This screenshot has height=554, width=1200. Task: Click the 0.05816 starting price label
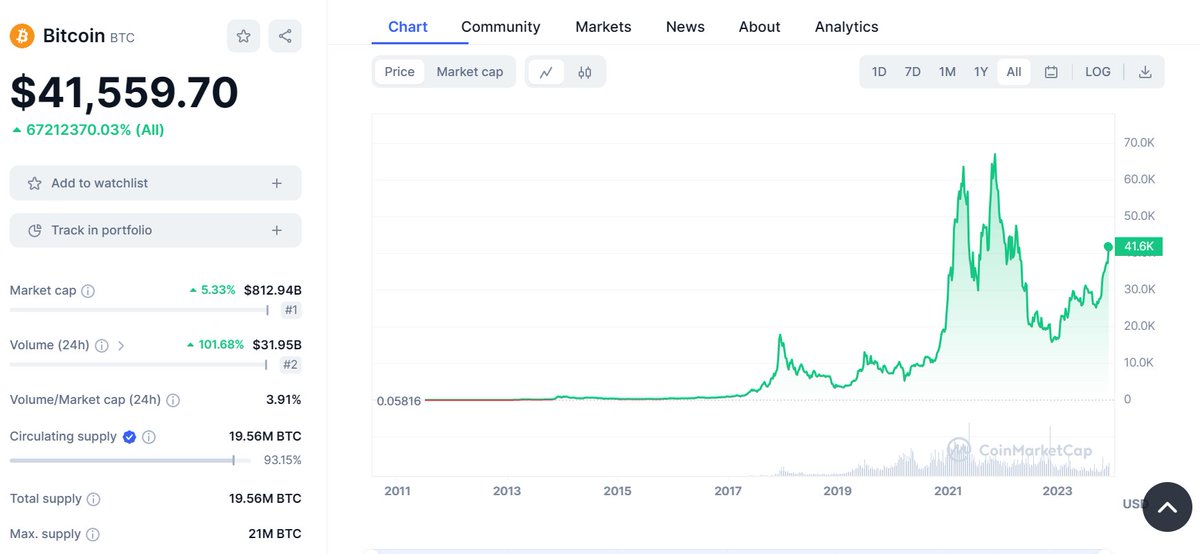(399, 401)
